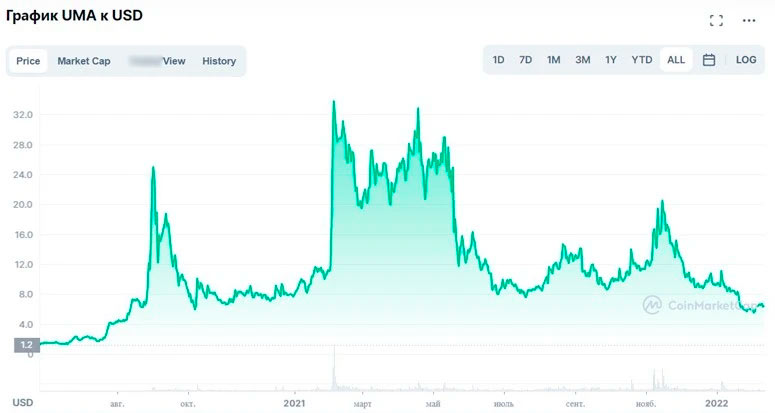The width and height of the screenshot is (775, 413).
Task: Toggle the LOG scale button
Action: [746, 60]
